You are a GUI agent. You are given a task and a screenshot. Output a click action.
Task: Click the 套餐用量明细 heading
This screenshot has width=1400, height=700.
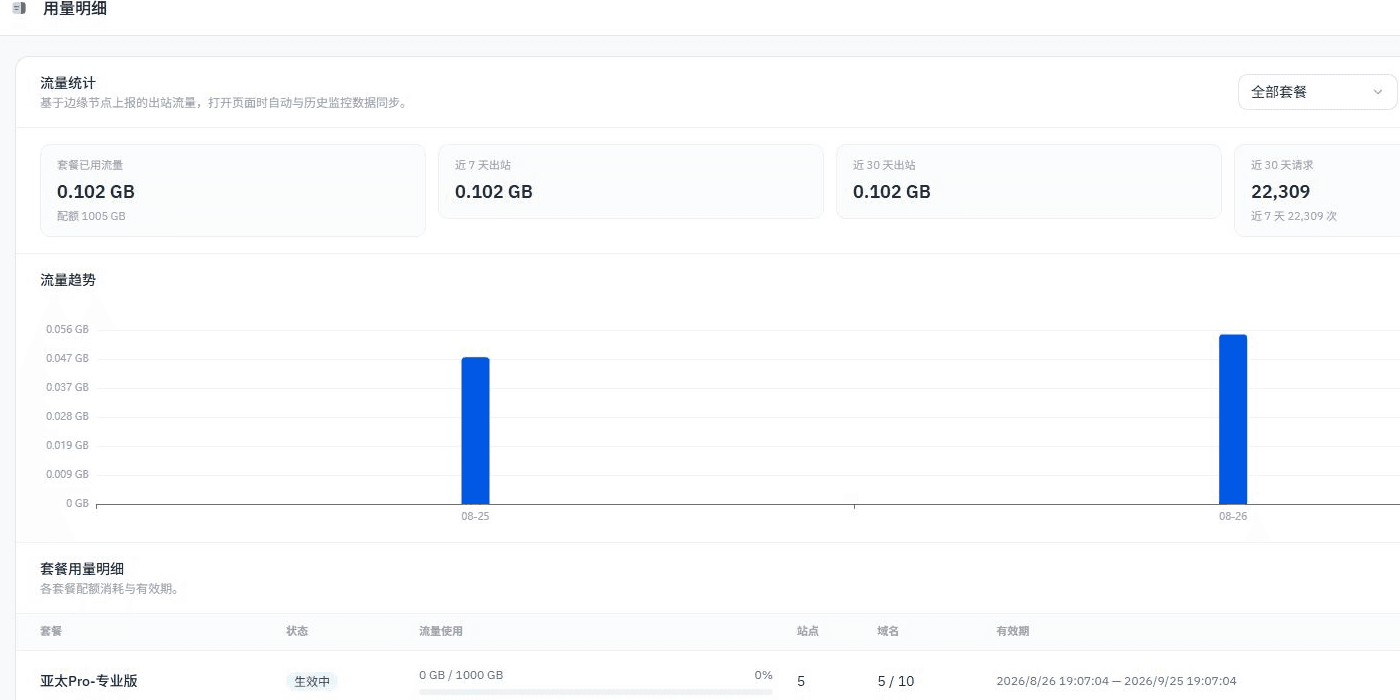coord(82,569)
